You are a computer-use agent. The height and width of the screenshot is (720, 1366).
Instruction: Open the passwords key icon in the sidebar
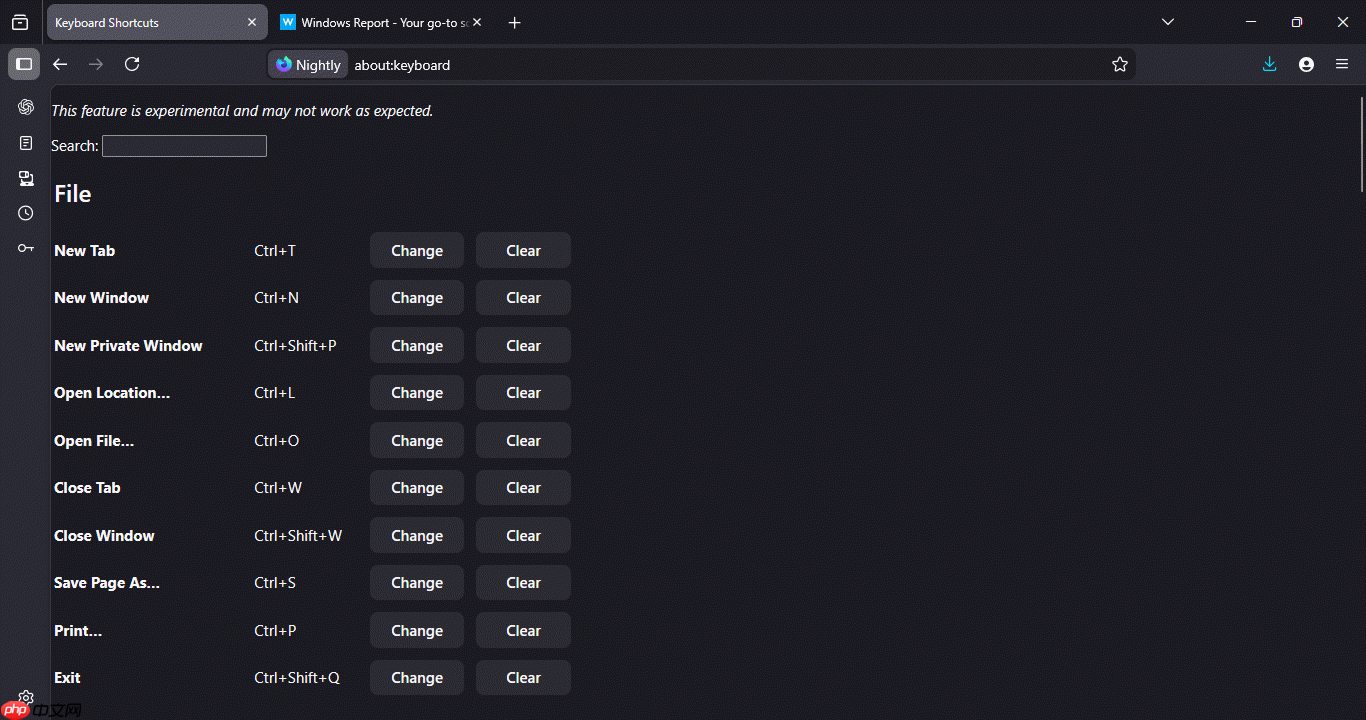(26, 248)
